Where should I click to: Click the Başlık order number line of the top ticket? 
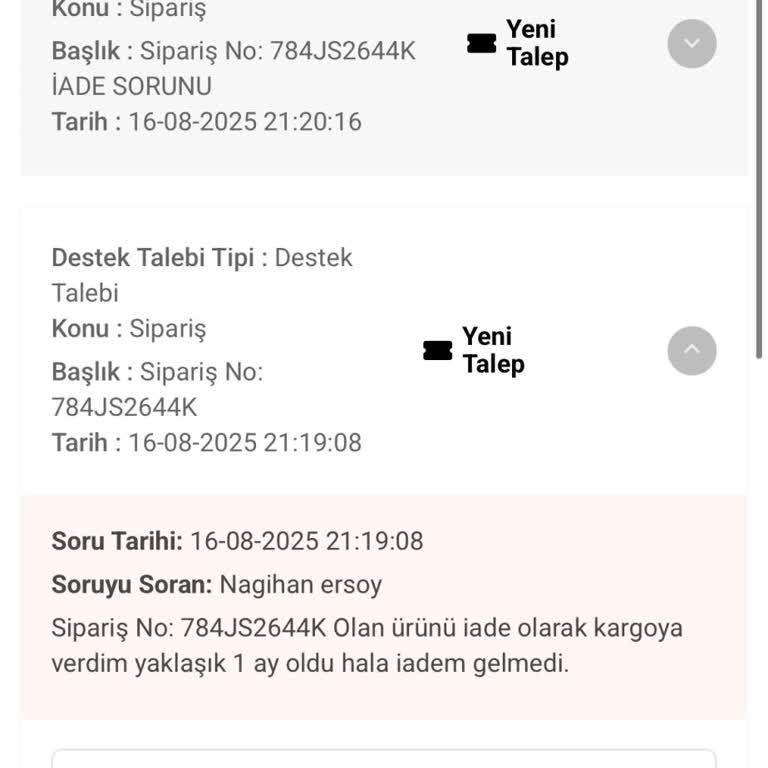(233, 50)
